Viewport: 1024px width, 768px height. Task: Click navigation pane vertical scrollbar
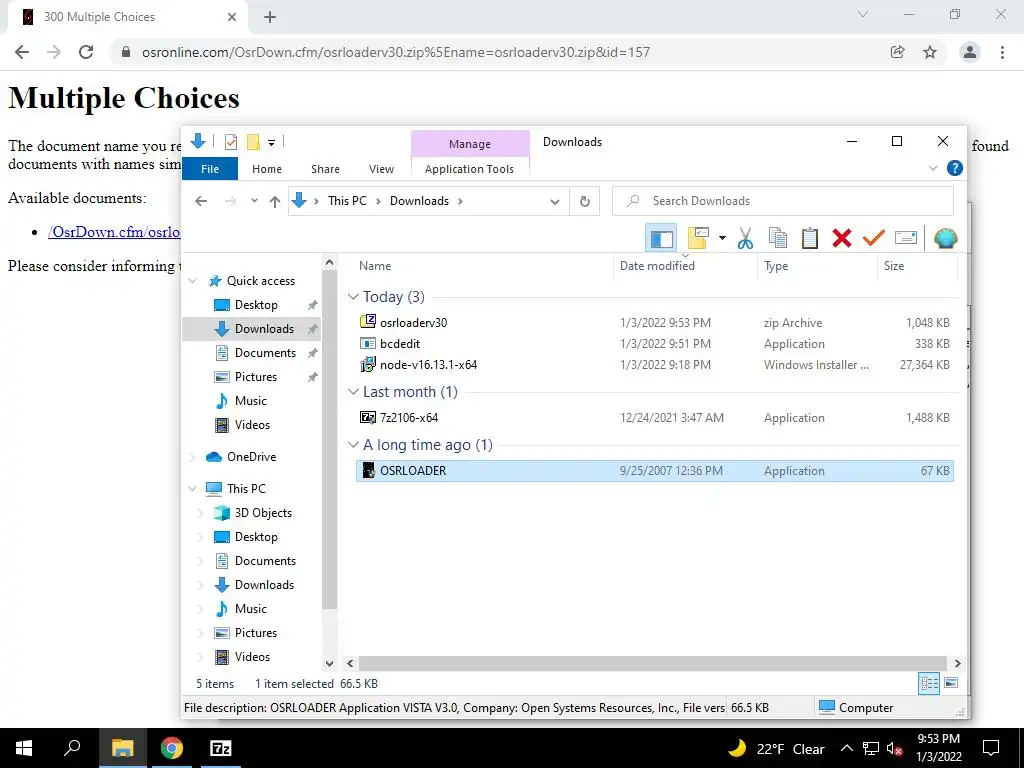(x=330, y=439)
